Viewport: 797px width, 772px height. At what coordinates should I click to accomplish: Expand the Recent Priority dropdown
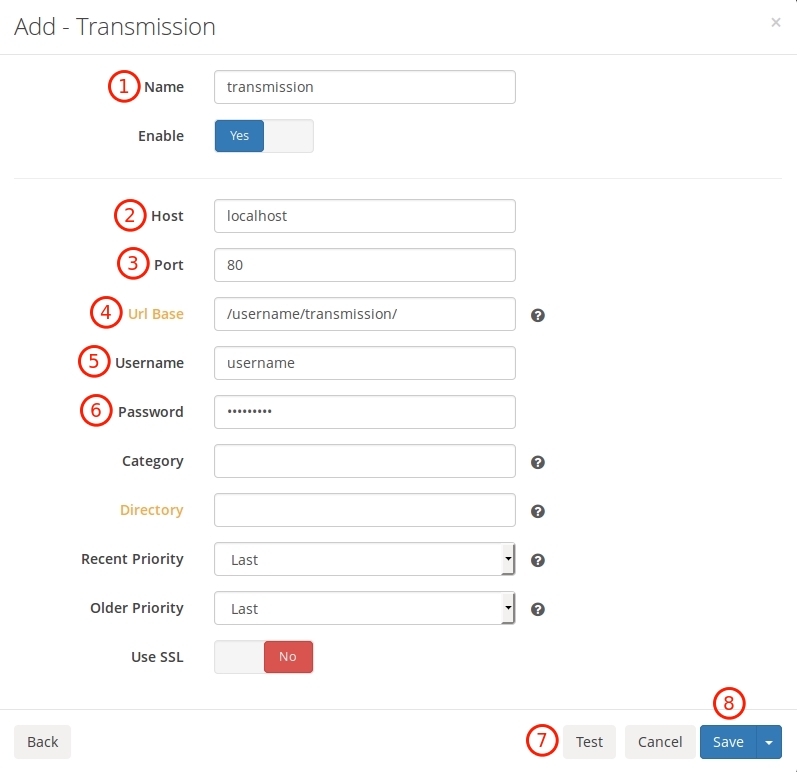[364, 559]
